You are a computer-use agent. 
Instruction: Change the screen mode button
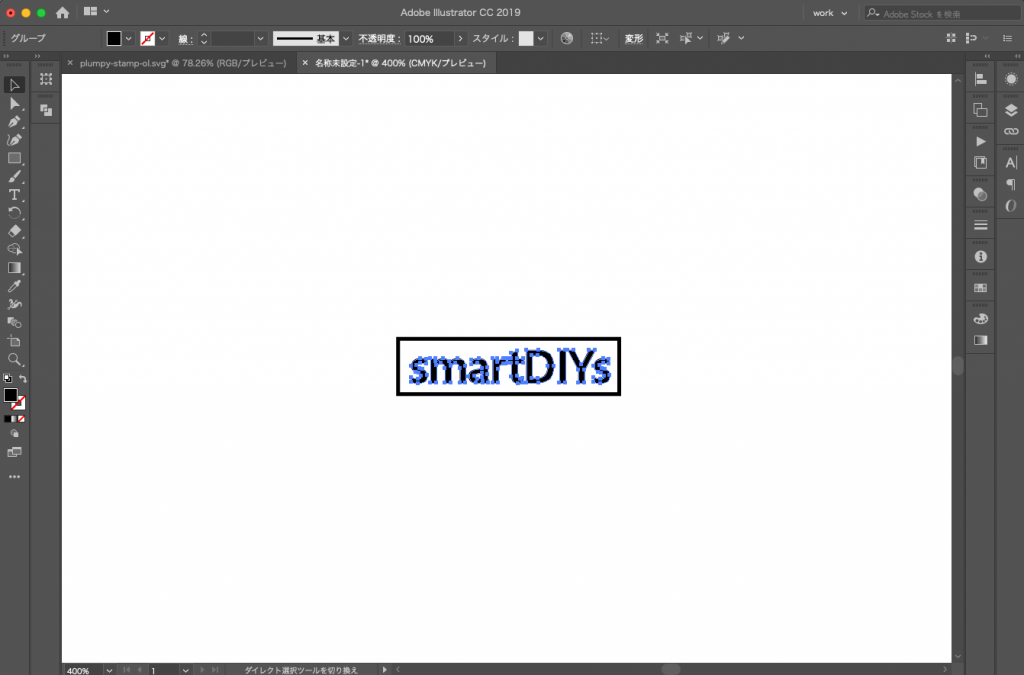[14, 452]
